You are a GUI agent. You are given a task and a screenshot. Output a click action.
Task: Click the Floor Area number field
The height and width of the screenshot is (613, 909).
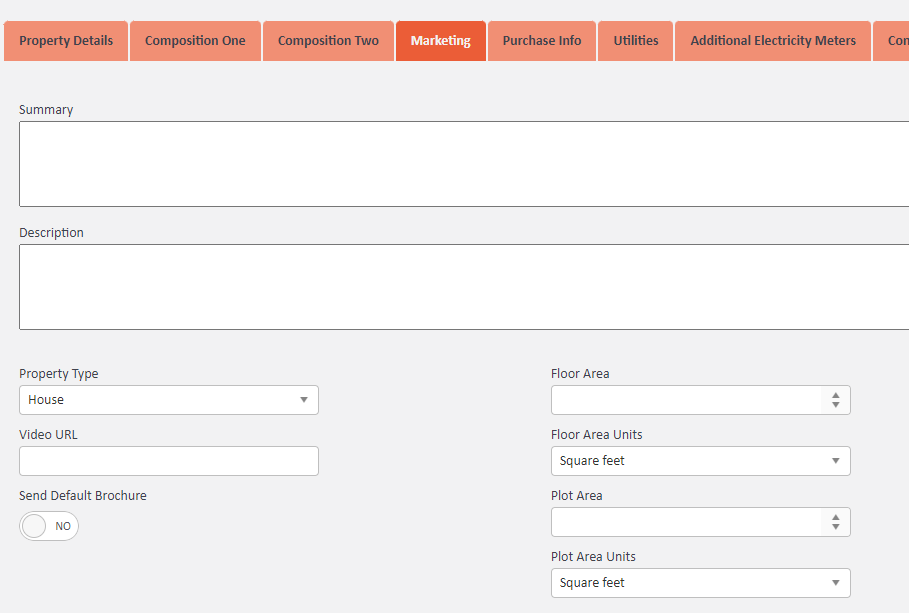point(686,400)
